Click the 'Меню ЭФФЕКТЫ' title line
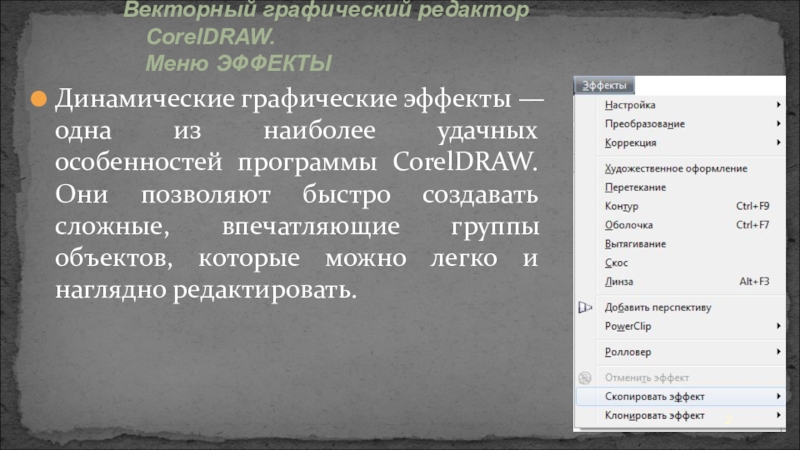Image resolution: width=800 pixels, height=450 pixels. (239, 64)
